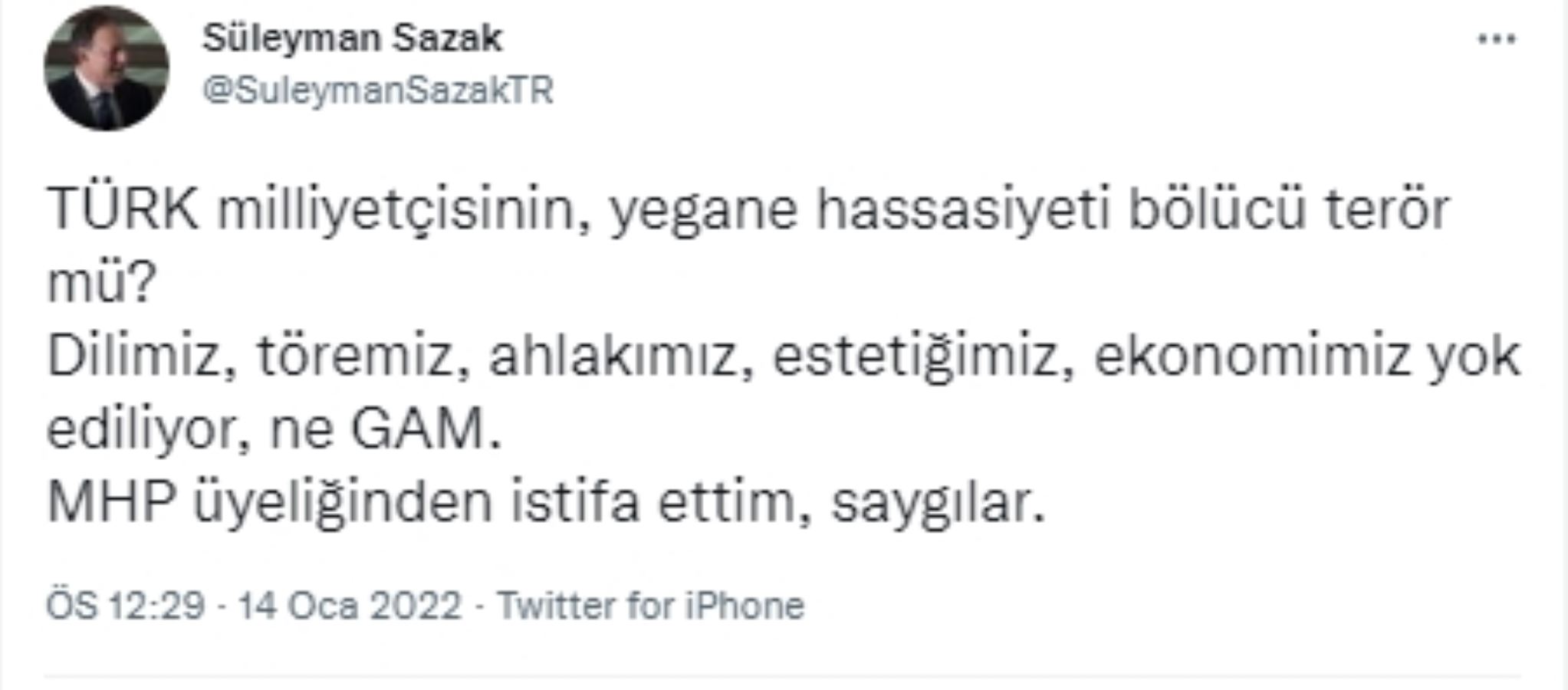The image size is (1568, 690).
Task: Click the word TÜRK in the tweet
Action: pos(123,210)
